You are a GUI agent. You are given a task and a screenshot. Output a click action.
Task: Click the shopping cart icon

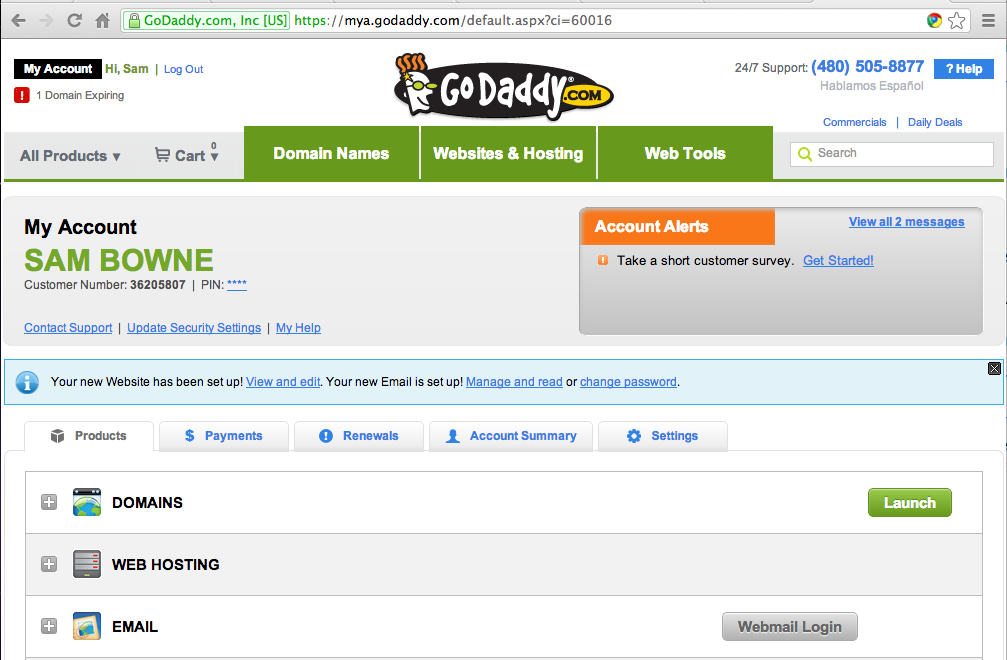162,155
